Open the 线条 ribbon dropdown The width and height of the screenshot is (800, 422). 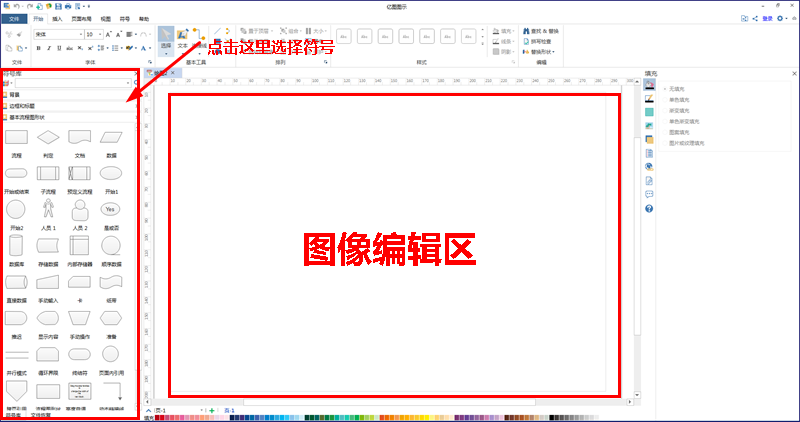coord(504,41)
